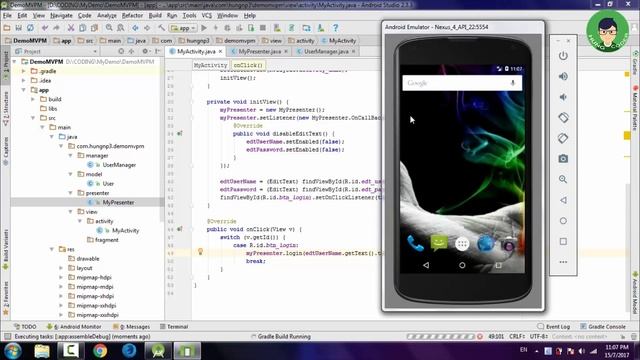Tap the app drawer icon on emulator
Viewport: 640px width, 360px height.
462,244
